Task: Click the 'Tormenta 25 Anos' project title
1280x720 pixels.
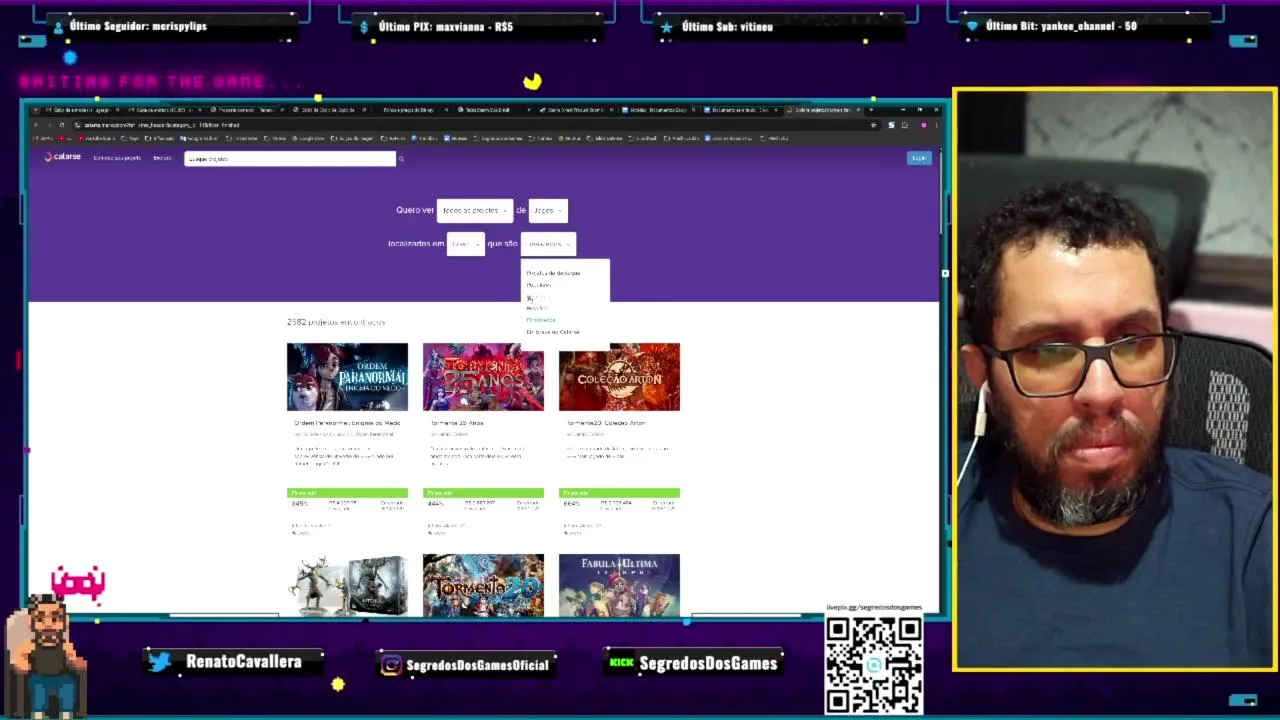Action: point(457,423)
